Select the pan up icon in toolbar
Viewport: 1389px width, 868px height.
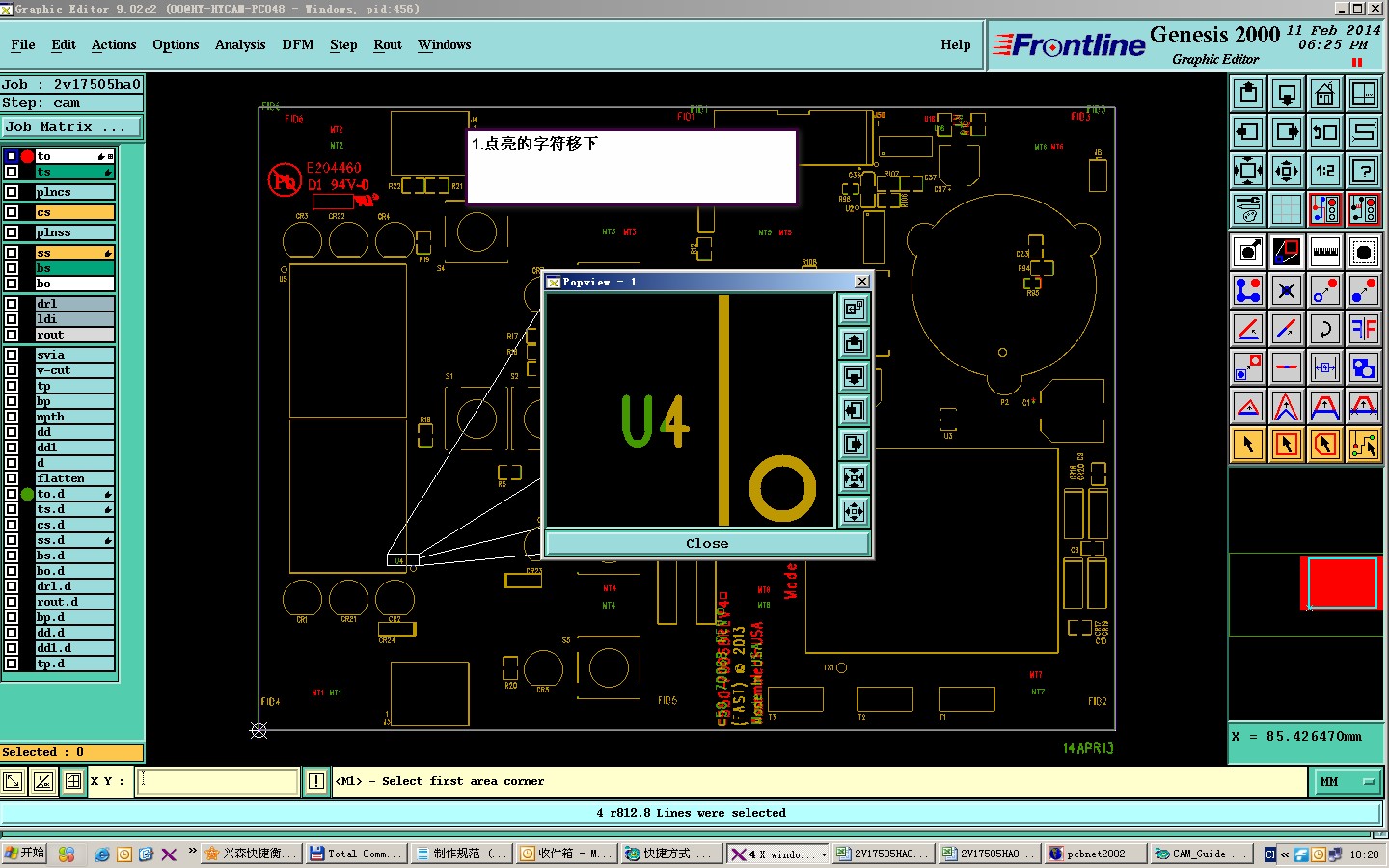[x=1248, y=94]
